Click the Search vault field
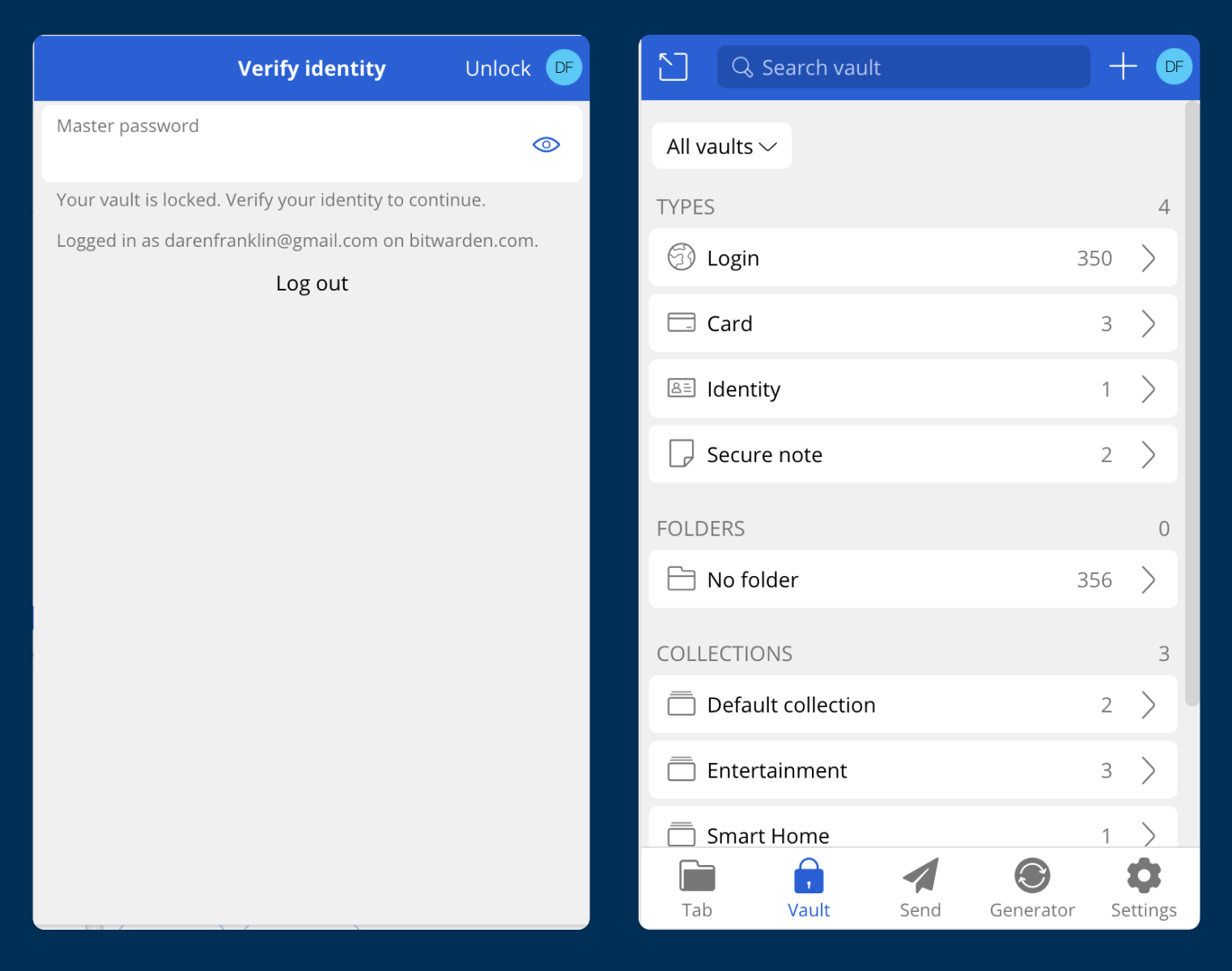The image size is (1232, 971). coord(903,67)
